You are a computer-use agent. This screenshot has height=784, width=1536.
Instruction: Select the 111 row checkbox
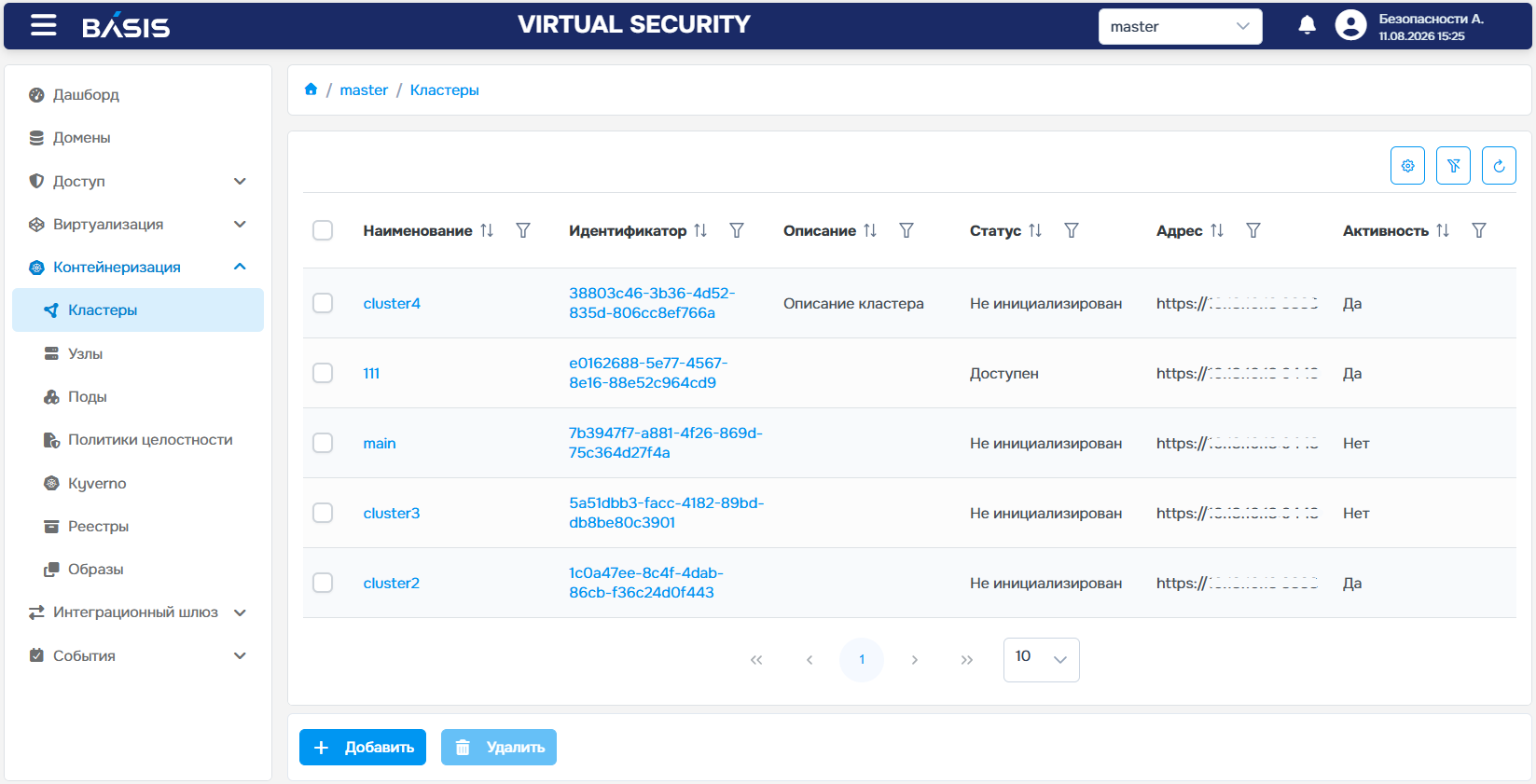pos(323,373)
